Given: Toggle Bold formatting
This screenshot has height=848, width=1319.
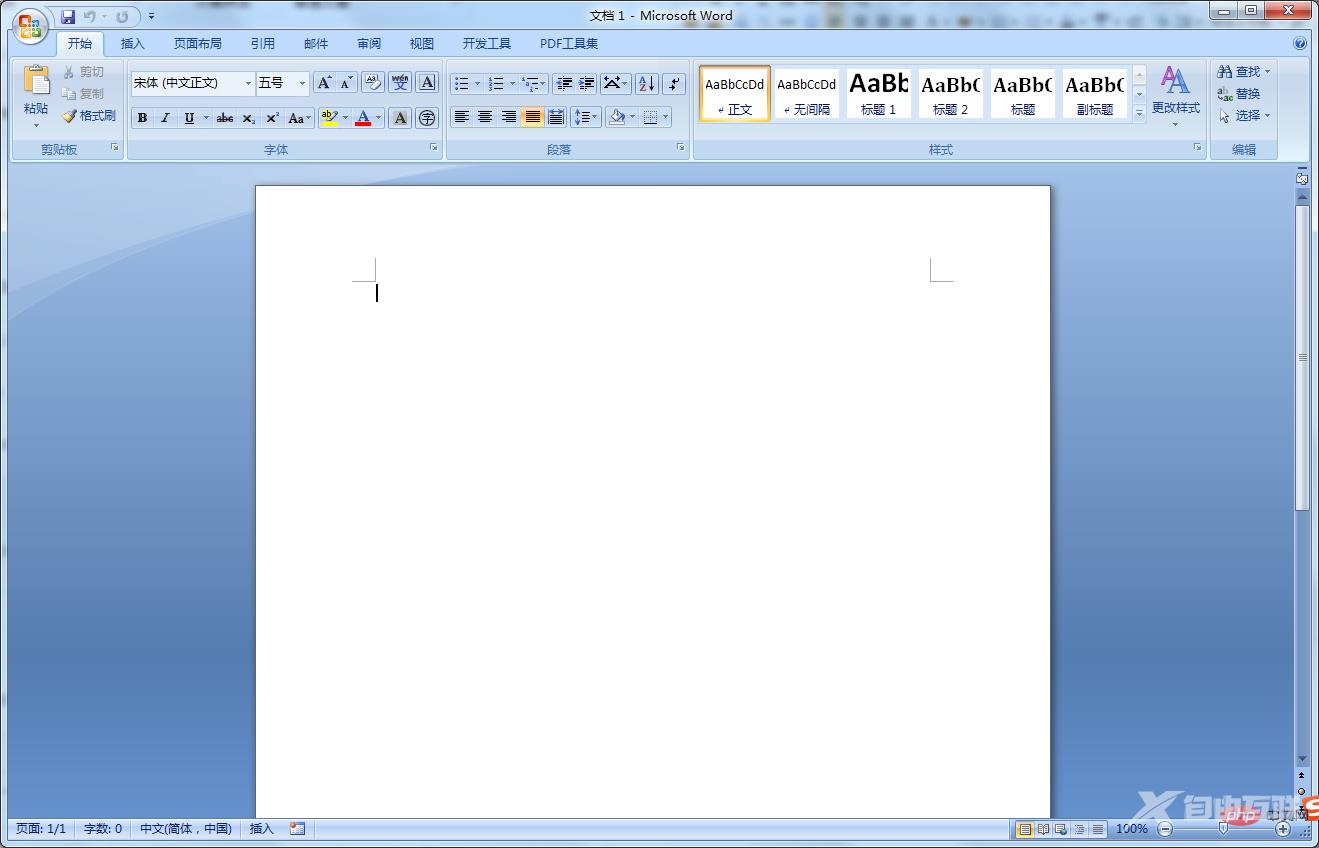Looking at the screenshot, I should click(x=142, y=118).
